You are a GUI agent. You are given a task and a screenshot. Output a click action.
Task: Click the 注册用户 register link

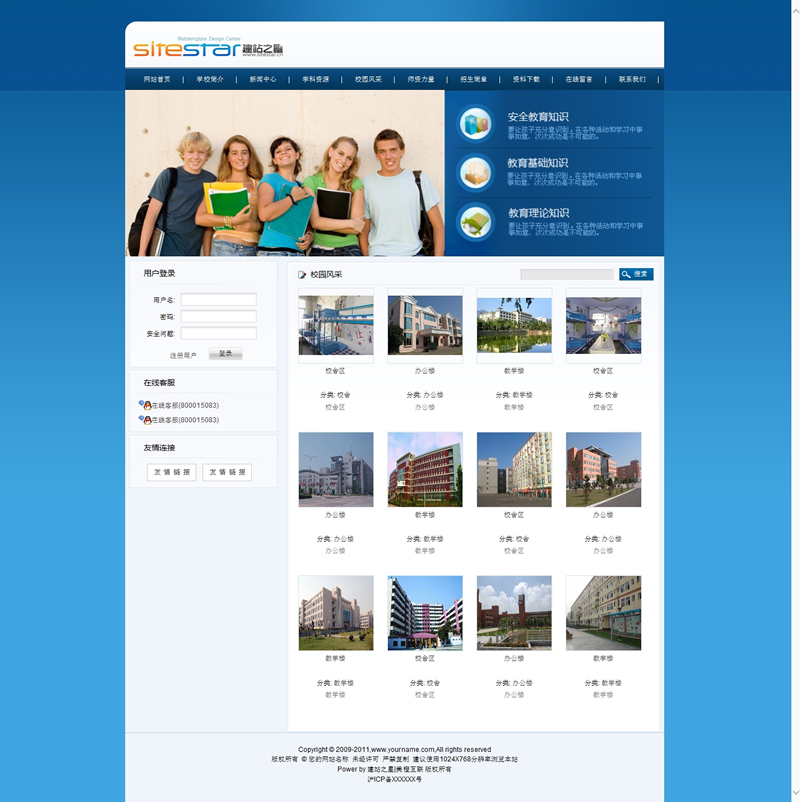pyautogui.click(x=183, y=355)
